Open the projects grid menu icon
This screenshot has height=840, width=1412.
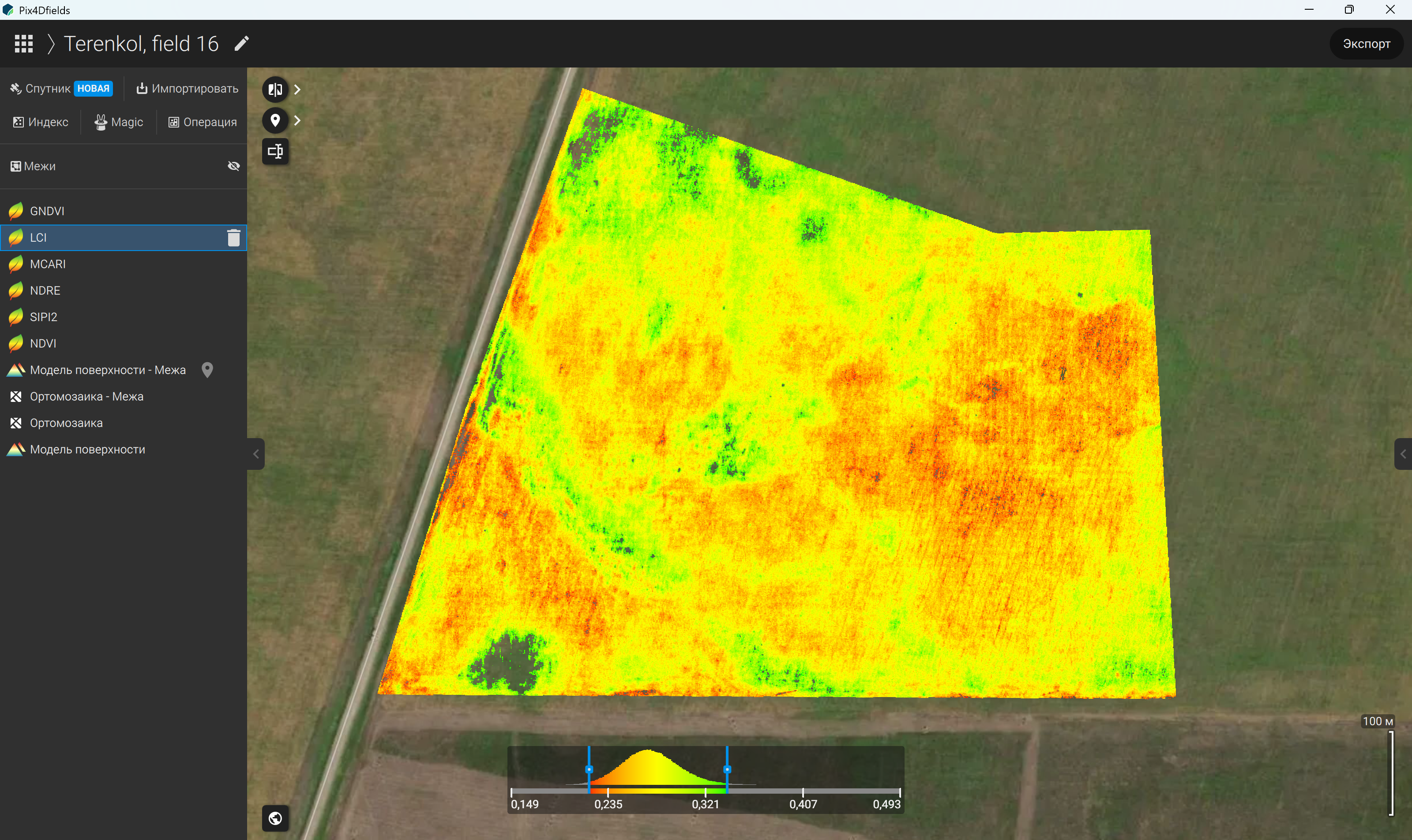(x=23, y=44)
